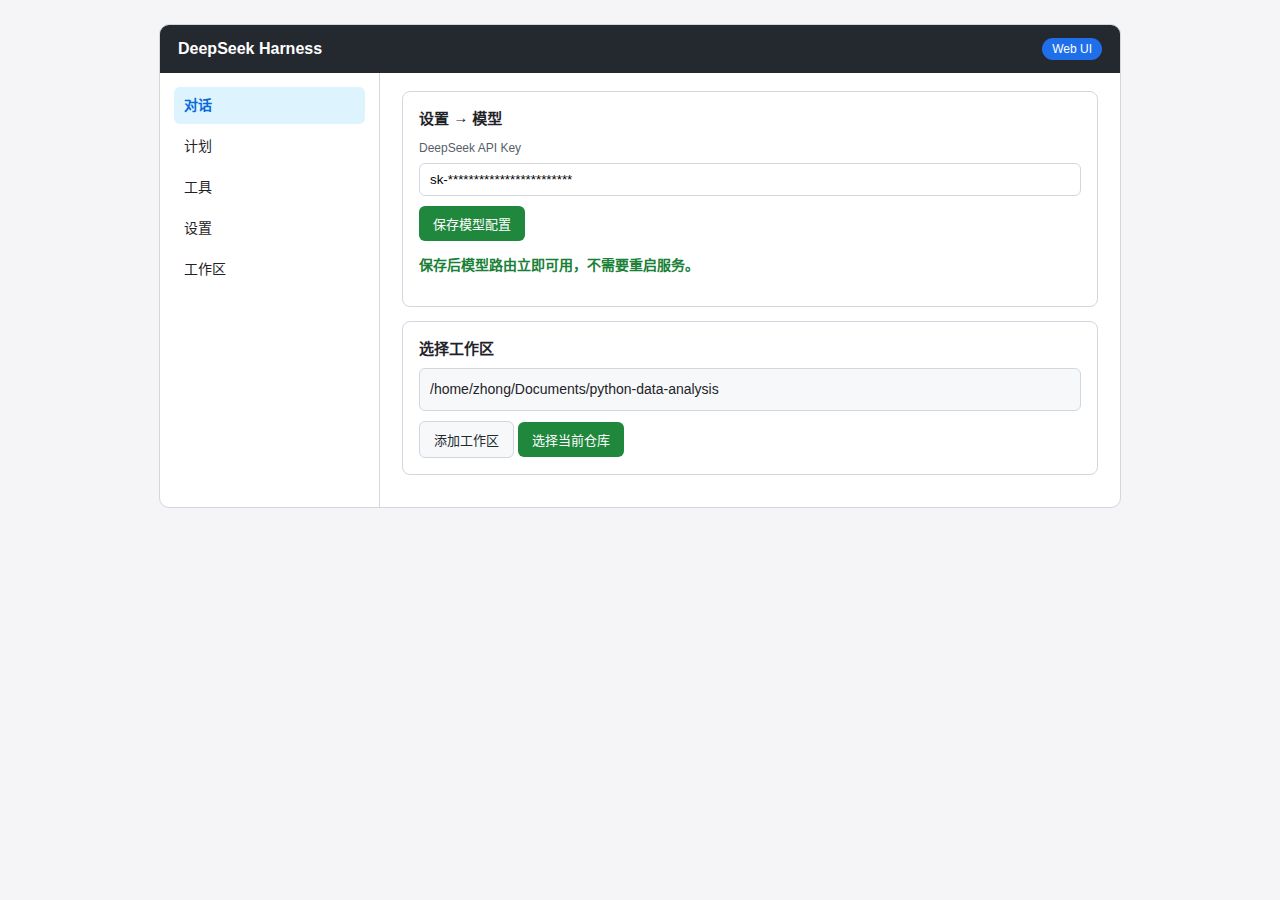1280x900 pixels.
Task: Click the 设置 → 模型 heading
Action: click(x=460, y=119)
